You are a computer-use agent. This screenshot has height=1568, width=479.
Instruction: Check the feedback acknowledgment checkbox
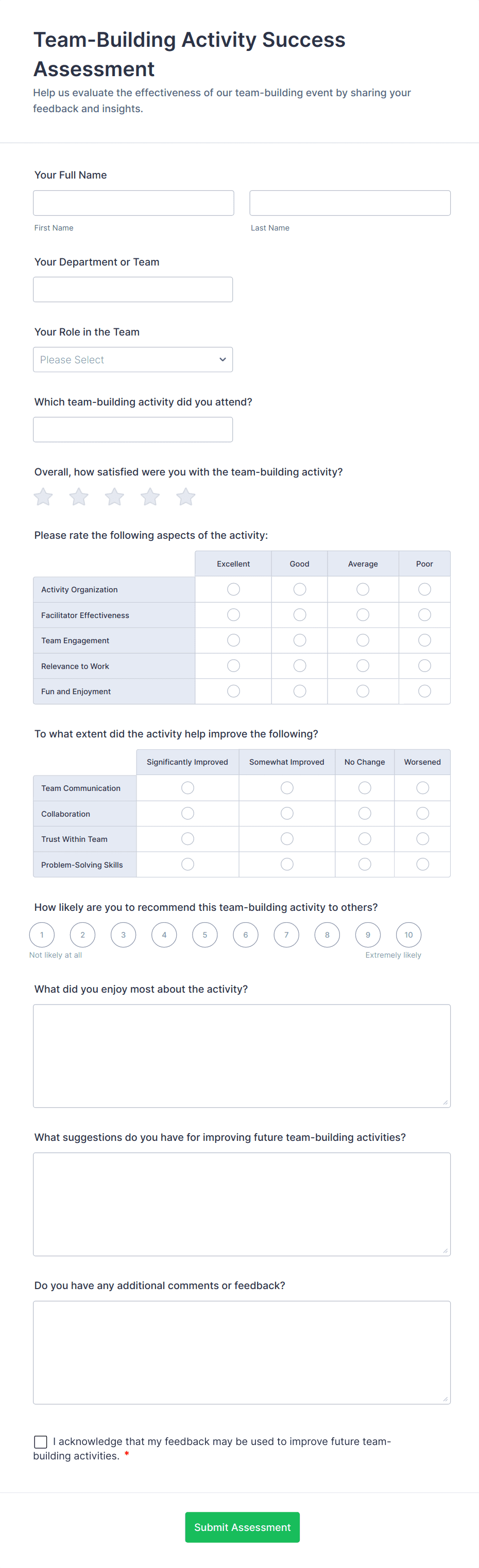[x=40, y=1441]
